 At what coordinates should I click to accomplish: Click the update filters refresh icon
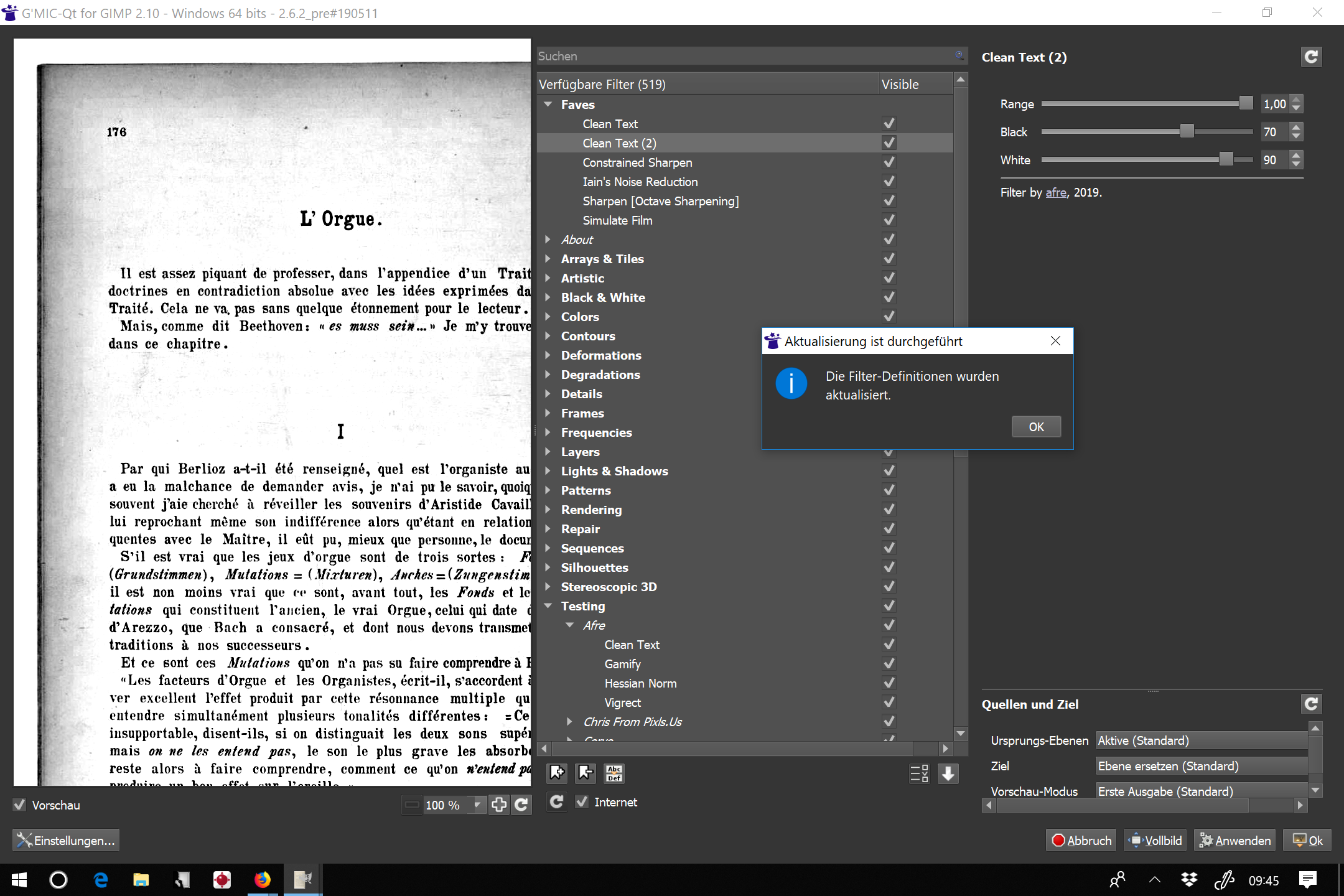pyautogui.click(x=557, y=801)
